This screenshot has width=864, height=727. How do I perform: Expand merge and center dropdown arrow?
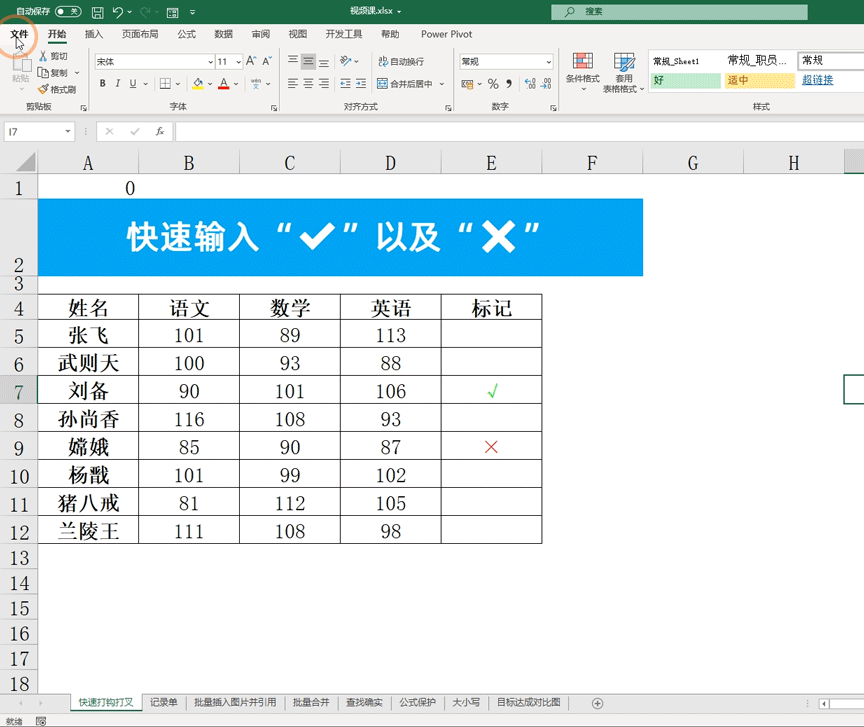(x=441, y=84)
